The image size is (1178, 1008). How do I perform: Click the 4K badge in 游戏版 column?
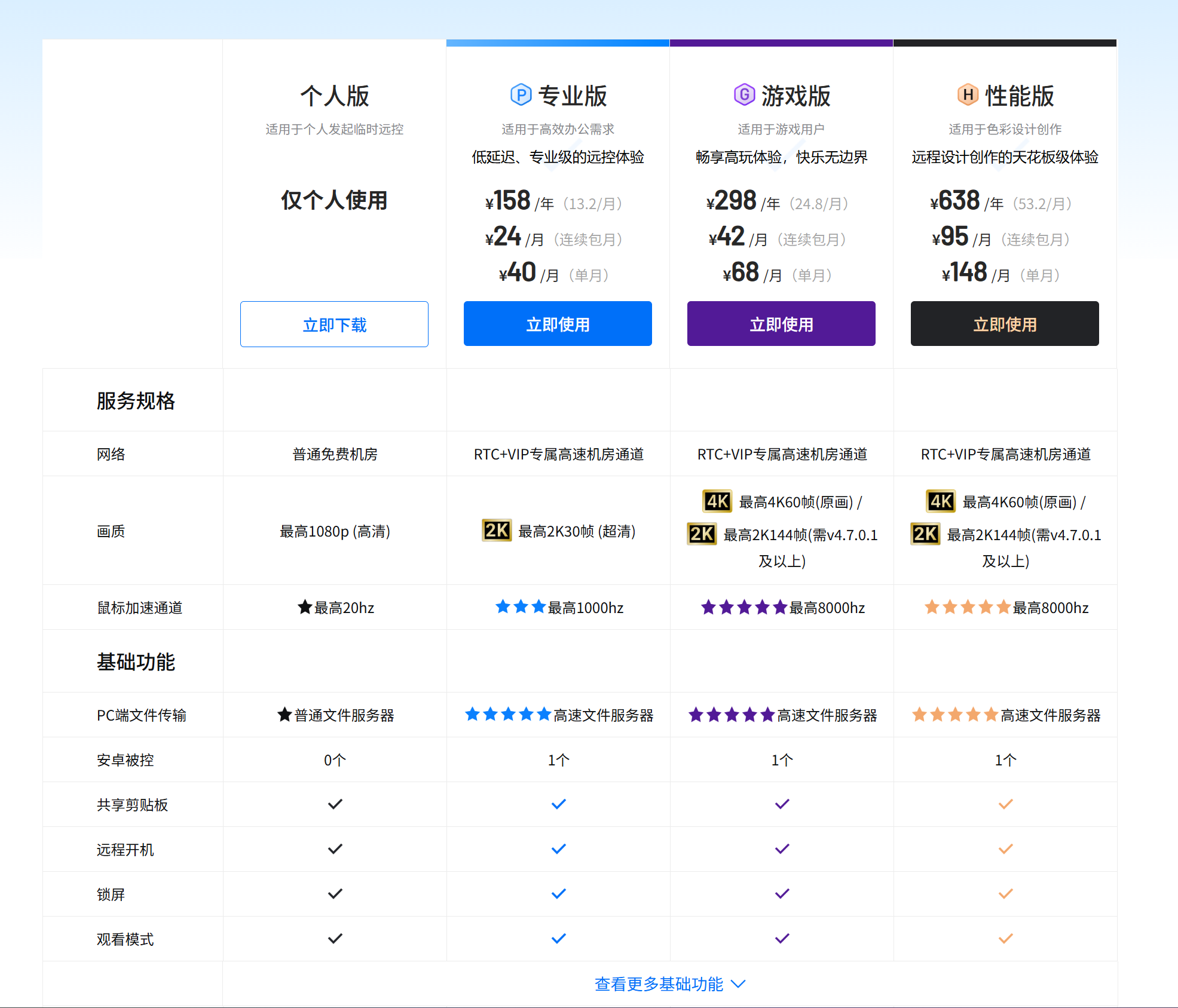coord(717,501)
